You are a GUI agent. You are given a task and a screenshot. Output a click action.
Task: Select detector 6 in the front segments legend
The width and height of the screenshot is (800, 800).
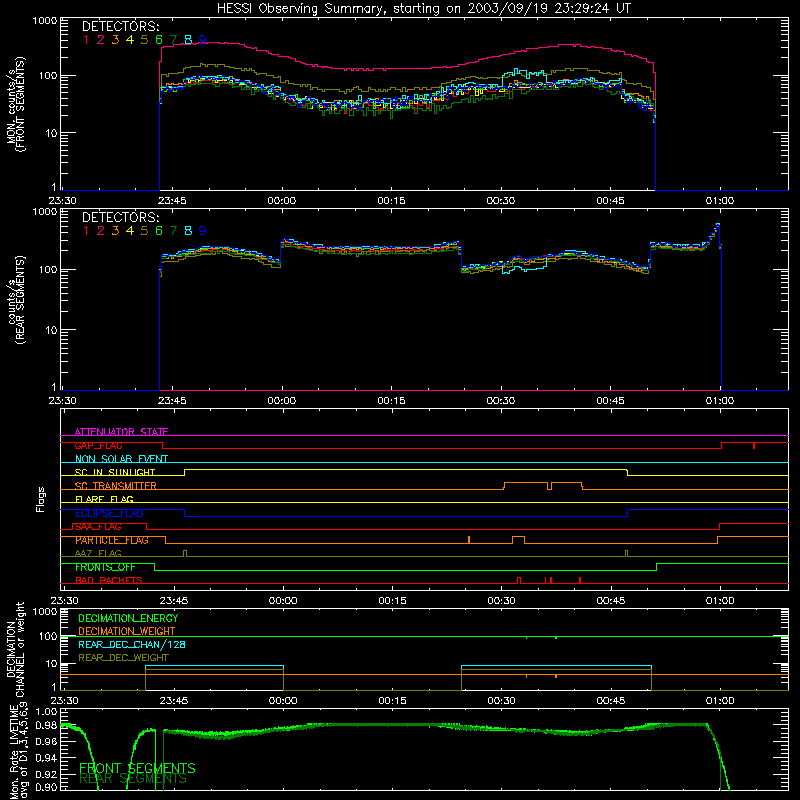click(x=159, y=40)
